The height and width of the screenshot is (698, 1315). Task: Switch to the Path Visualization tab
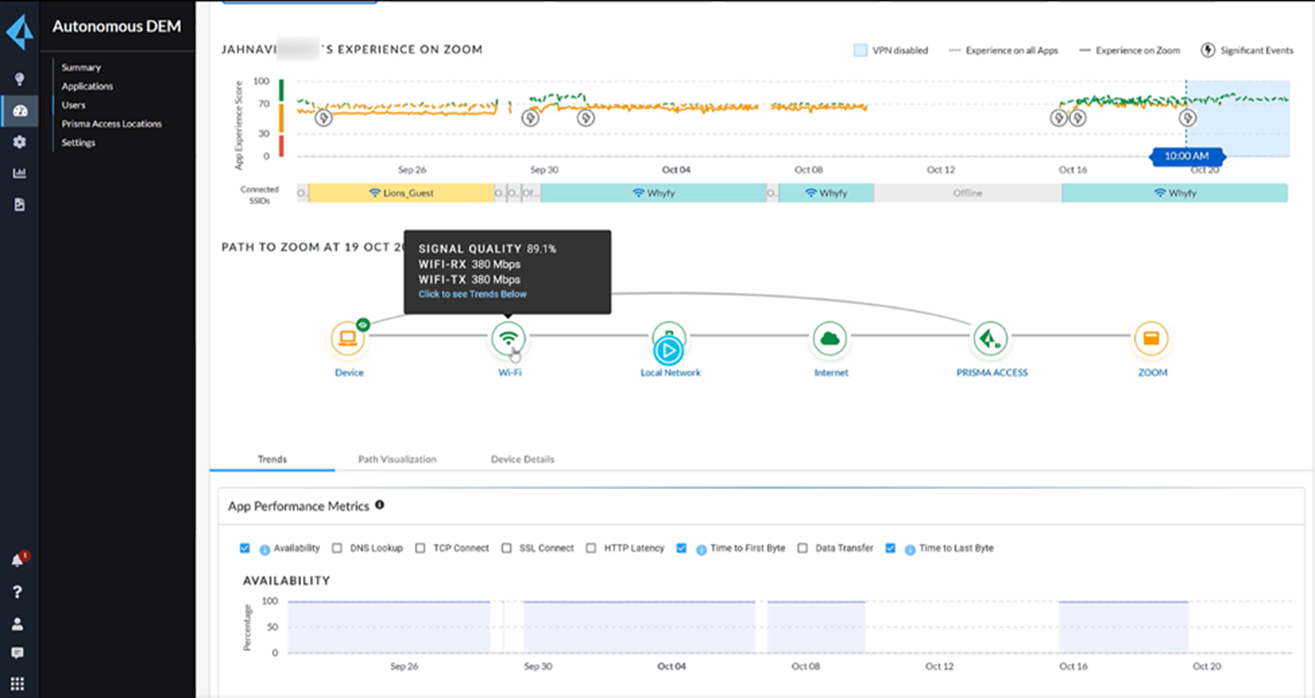click(397, 459)
